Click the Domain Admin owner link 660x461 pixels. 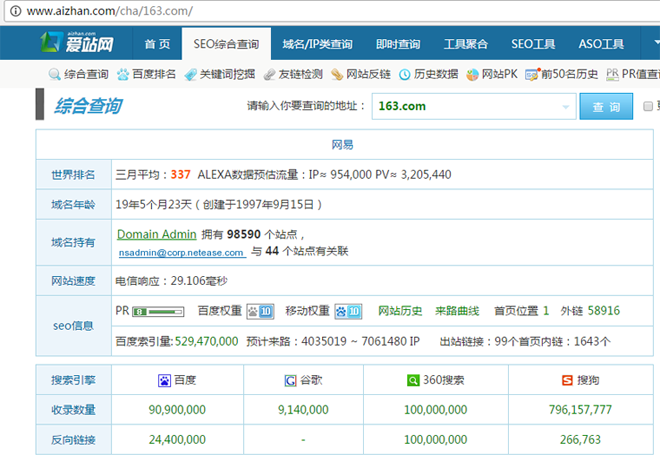tap(157, 234)
